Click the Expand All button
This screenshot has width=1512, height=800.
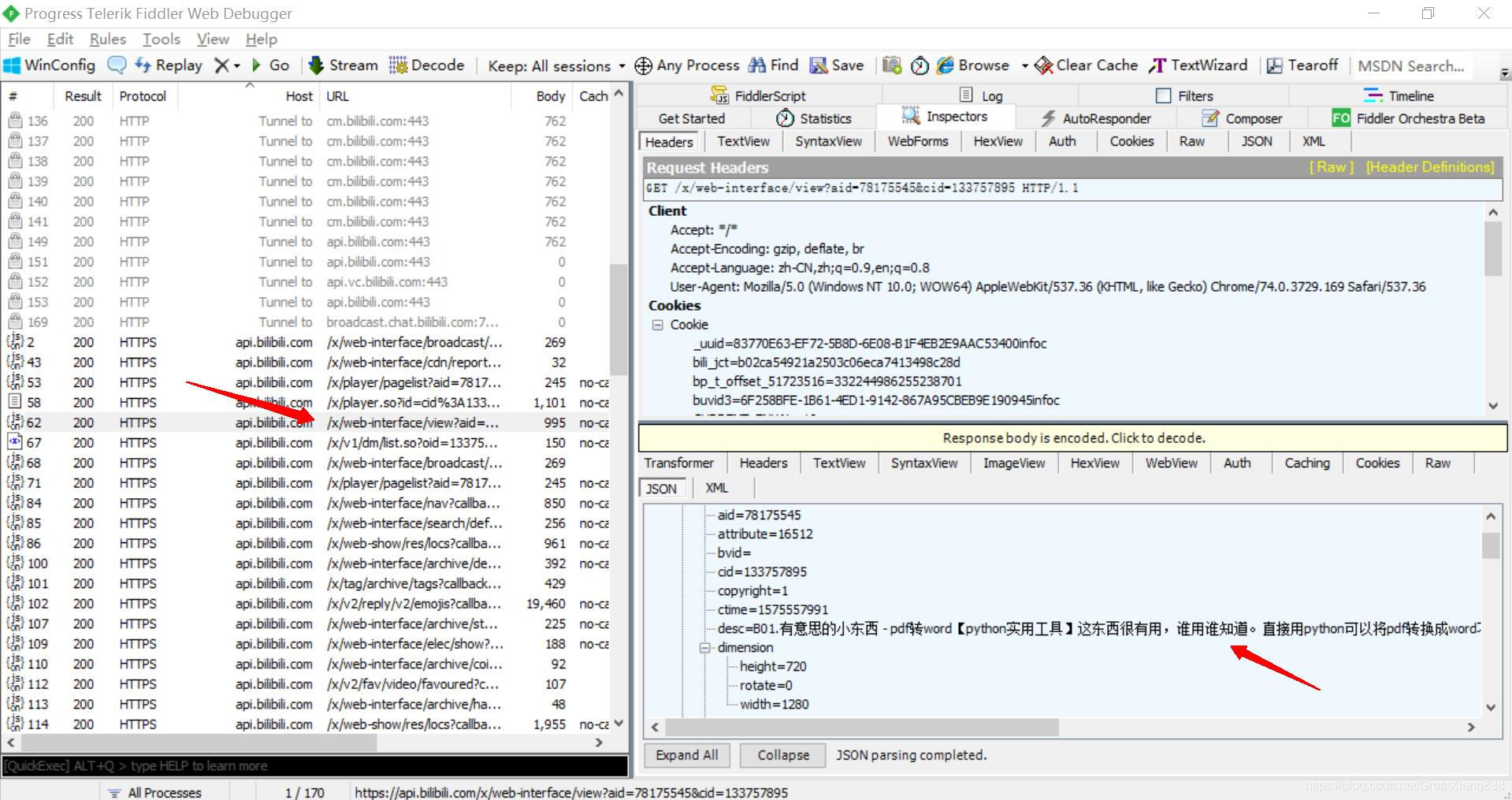[686, 755]
